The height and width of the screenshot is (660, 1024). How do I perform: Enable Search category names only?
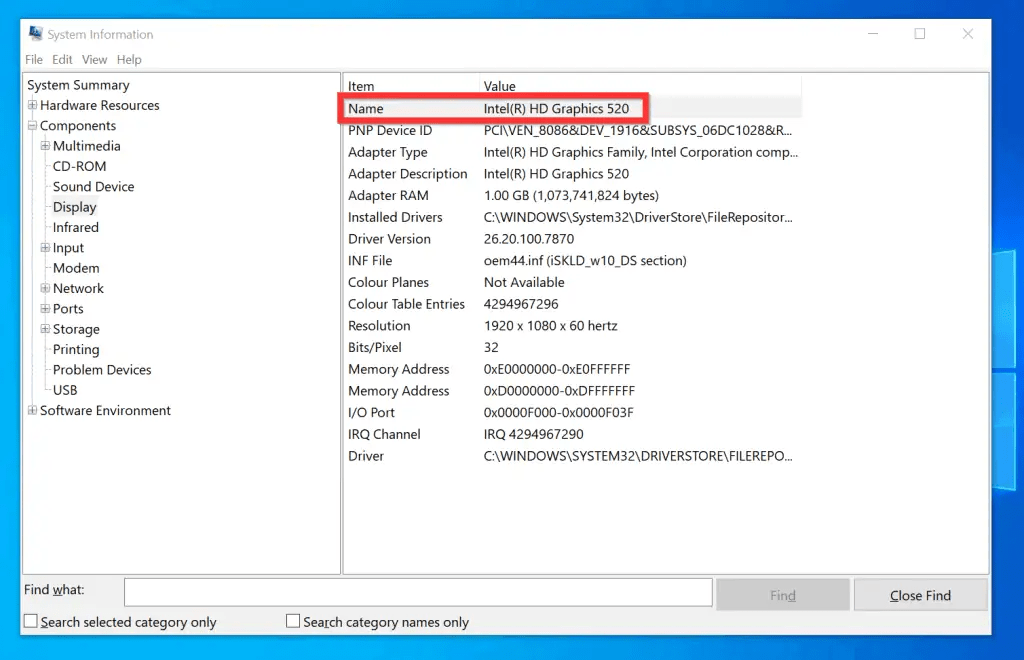pos(292,621)
